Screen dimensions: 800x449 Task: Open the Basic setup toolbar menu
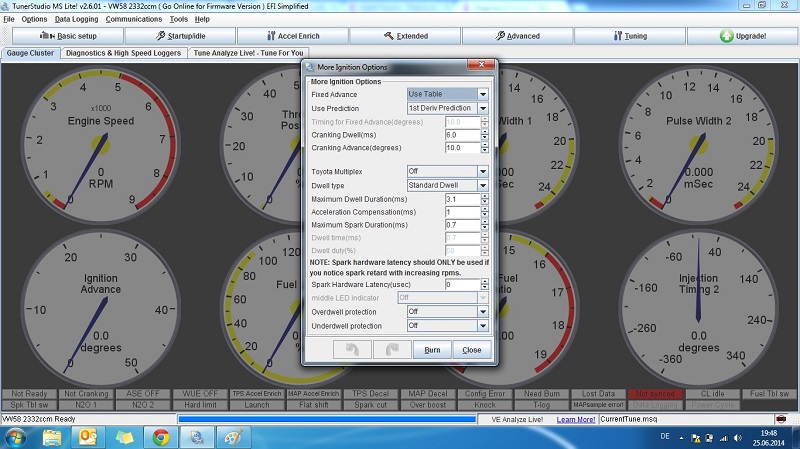(x=70, y=36)
